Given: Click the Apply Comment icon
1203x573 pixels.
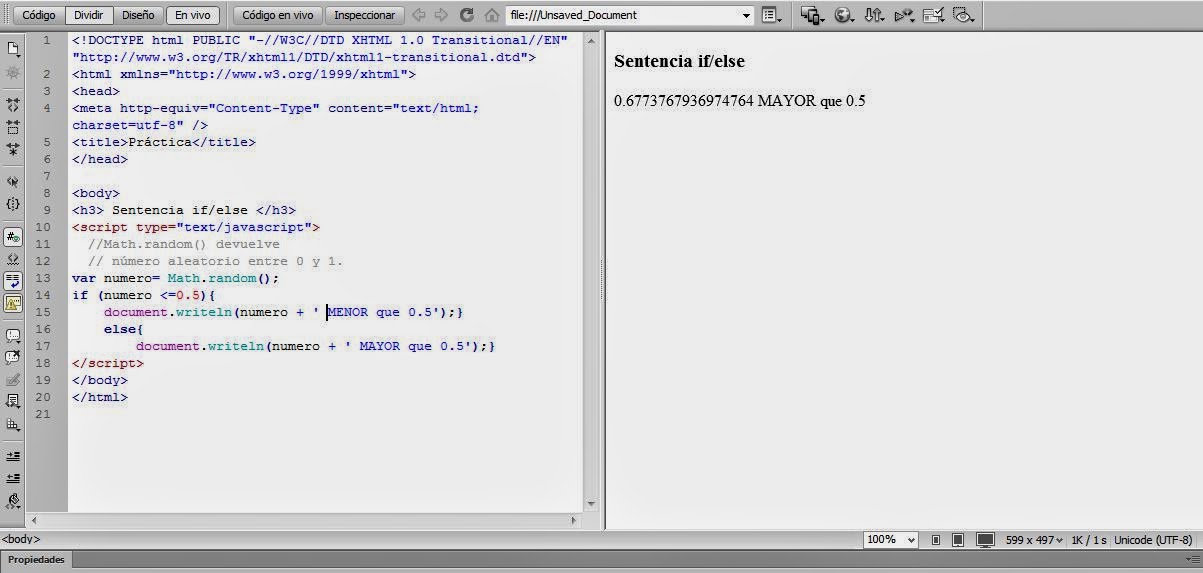Looking at the screenshot, I should click(13, 336).
